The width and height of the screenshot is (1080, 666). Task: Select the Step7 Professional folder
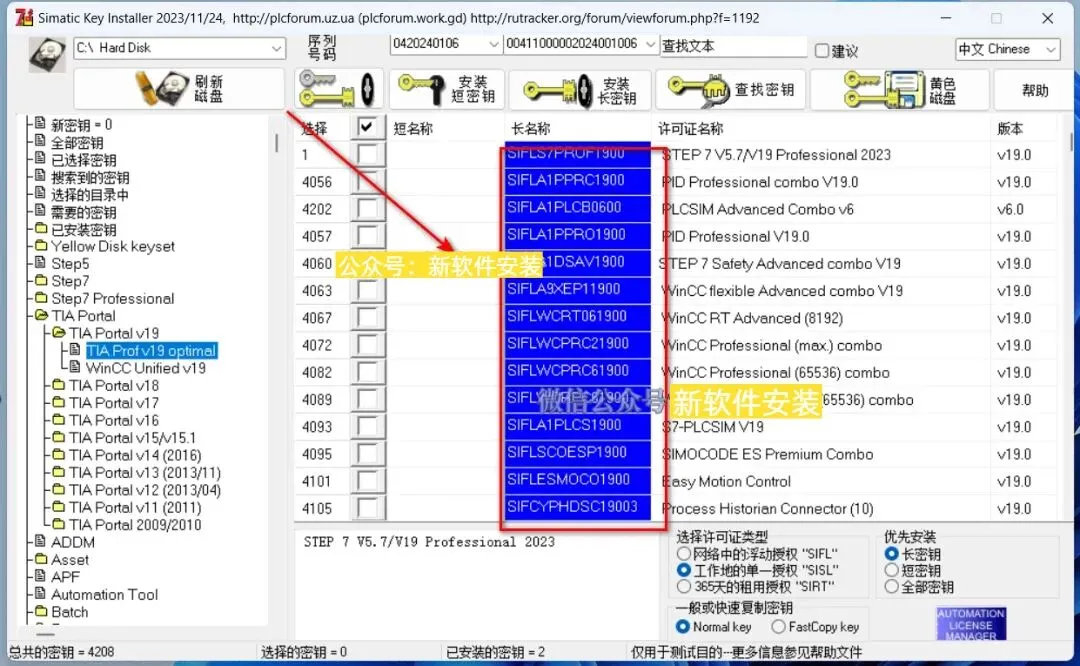pos(112,298)
